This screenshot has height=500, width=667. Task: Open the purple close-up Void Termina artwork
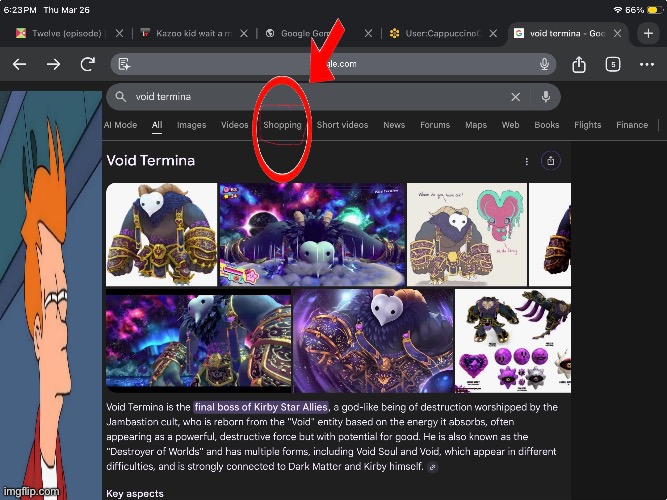click(x=373, y=340)
